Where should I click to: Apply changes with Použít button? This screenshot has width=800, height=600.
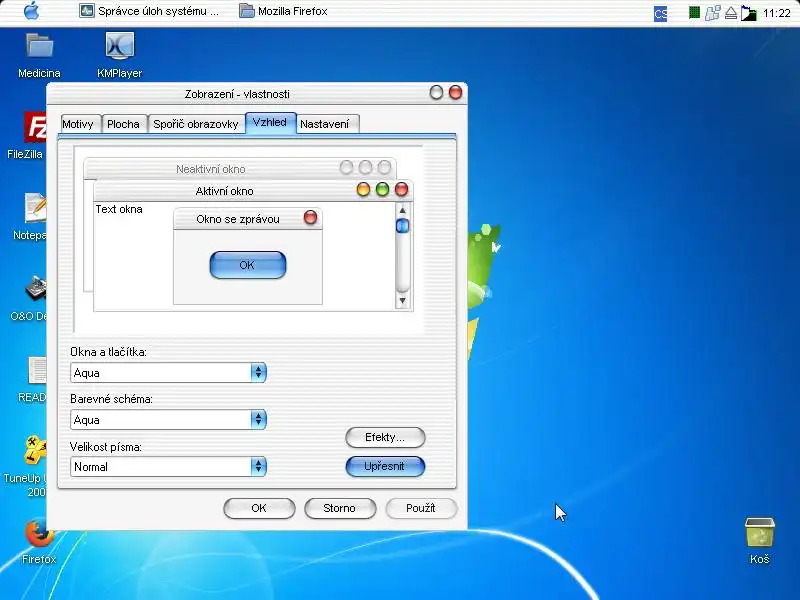coord(421,508)
